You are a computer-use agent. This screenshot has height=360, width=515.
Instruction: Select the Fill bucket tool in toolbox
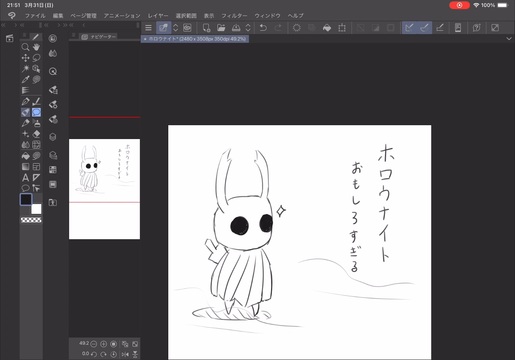tap(25, 156)
